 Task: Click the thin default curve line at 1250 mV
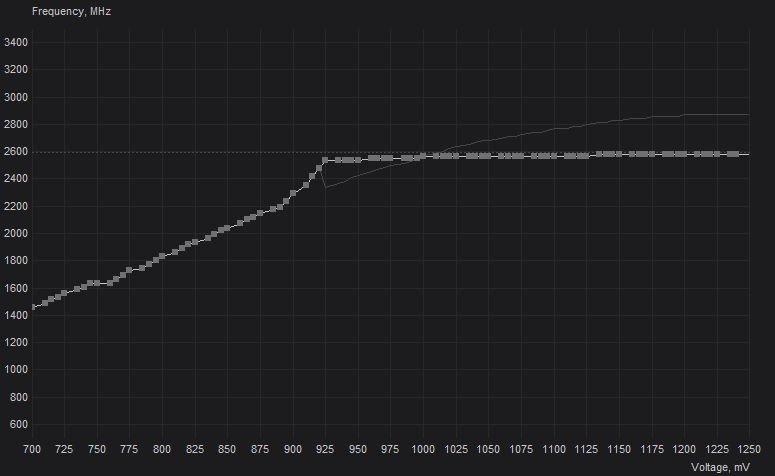pyautogui.click(x=748, y=115)
